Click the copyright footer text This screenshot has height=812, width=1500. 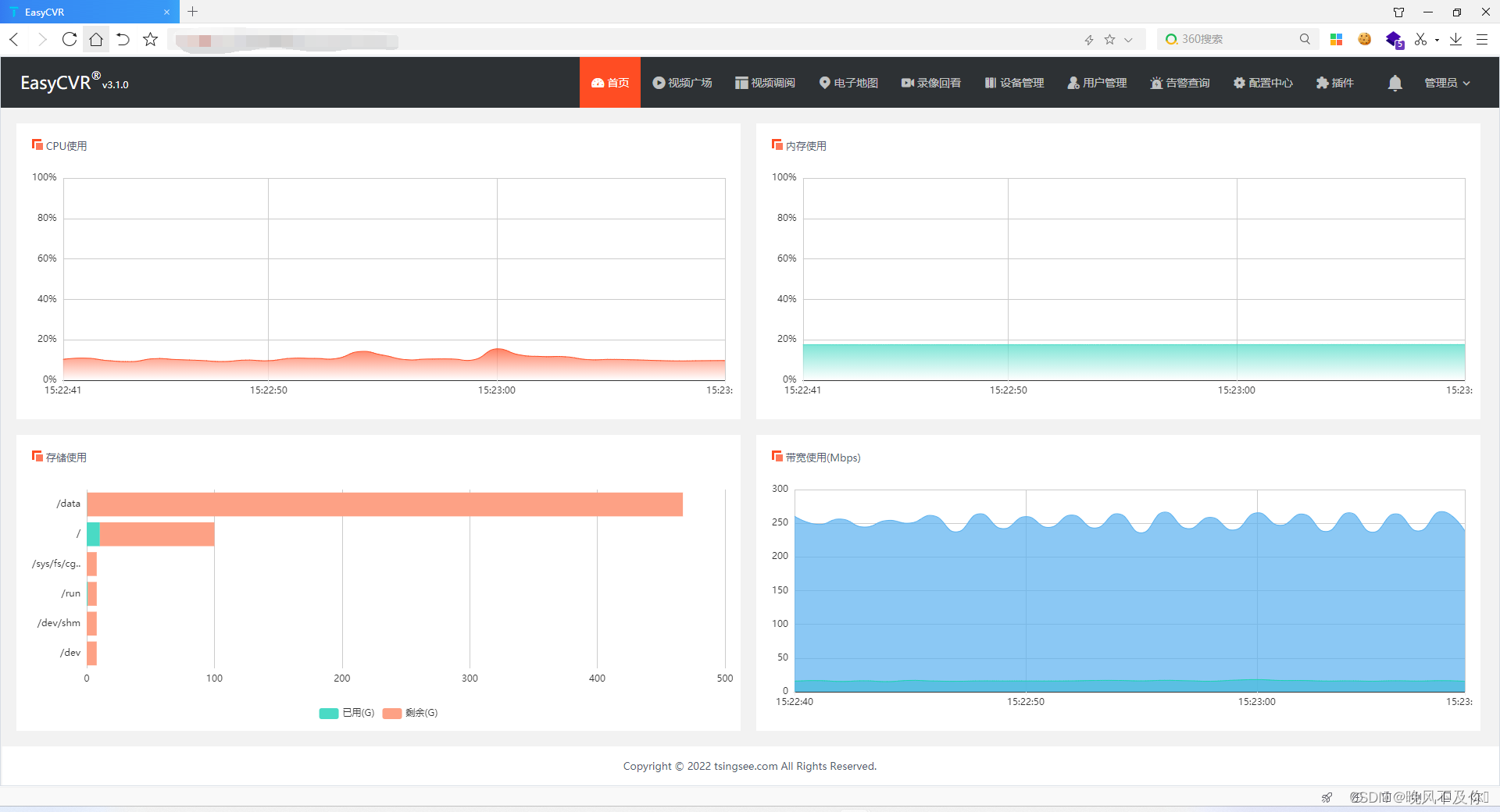point(750,766)
